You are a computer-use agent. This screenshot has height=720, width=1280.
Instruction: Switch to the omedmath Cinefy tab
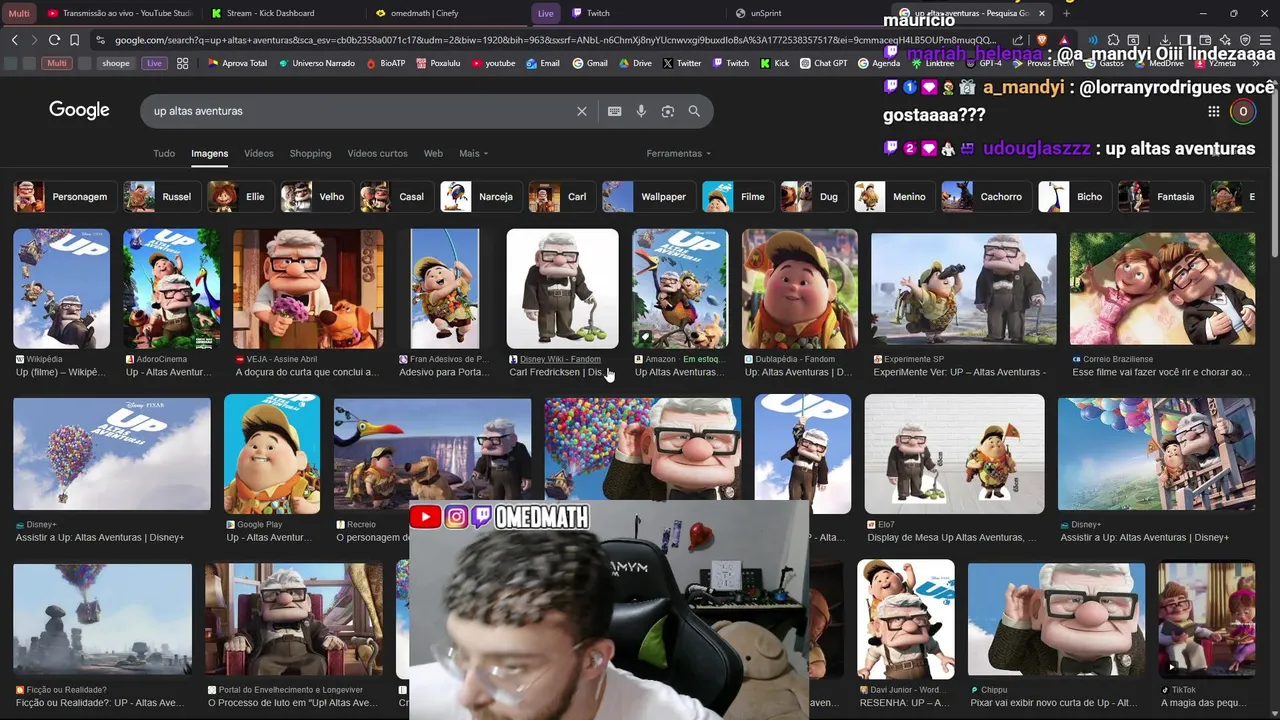coord(447,13)
